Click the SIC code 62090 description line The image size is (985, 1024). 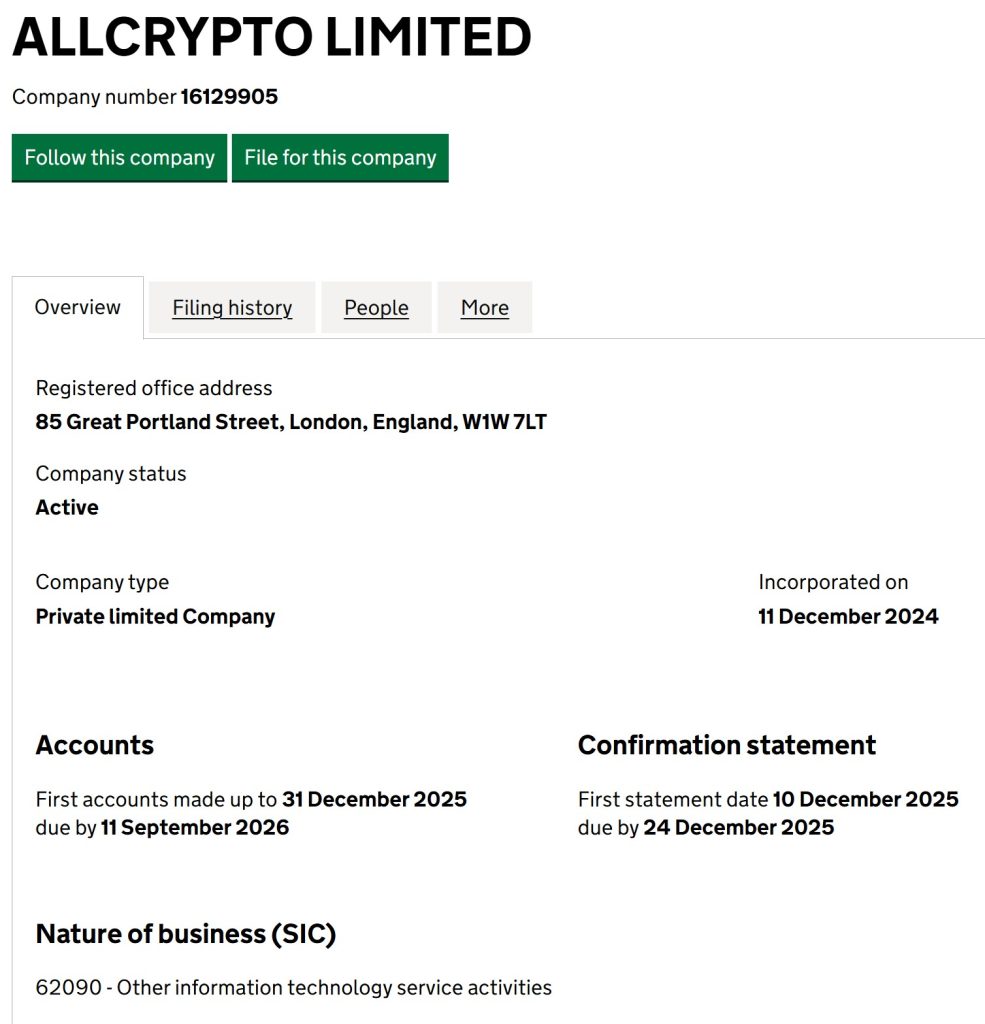[293, 987]
